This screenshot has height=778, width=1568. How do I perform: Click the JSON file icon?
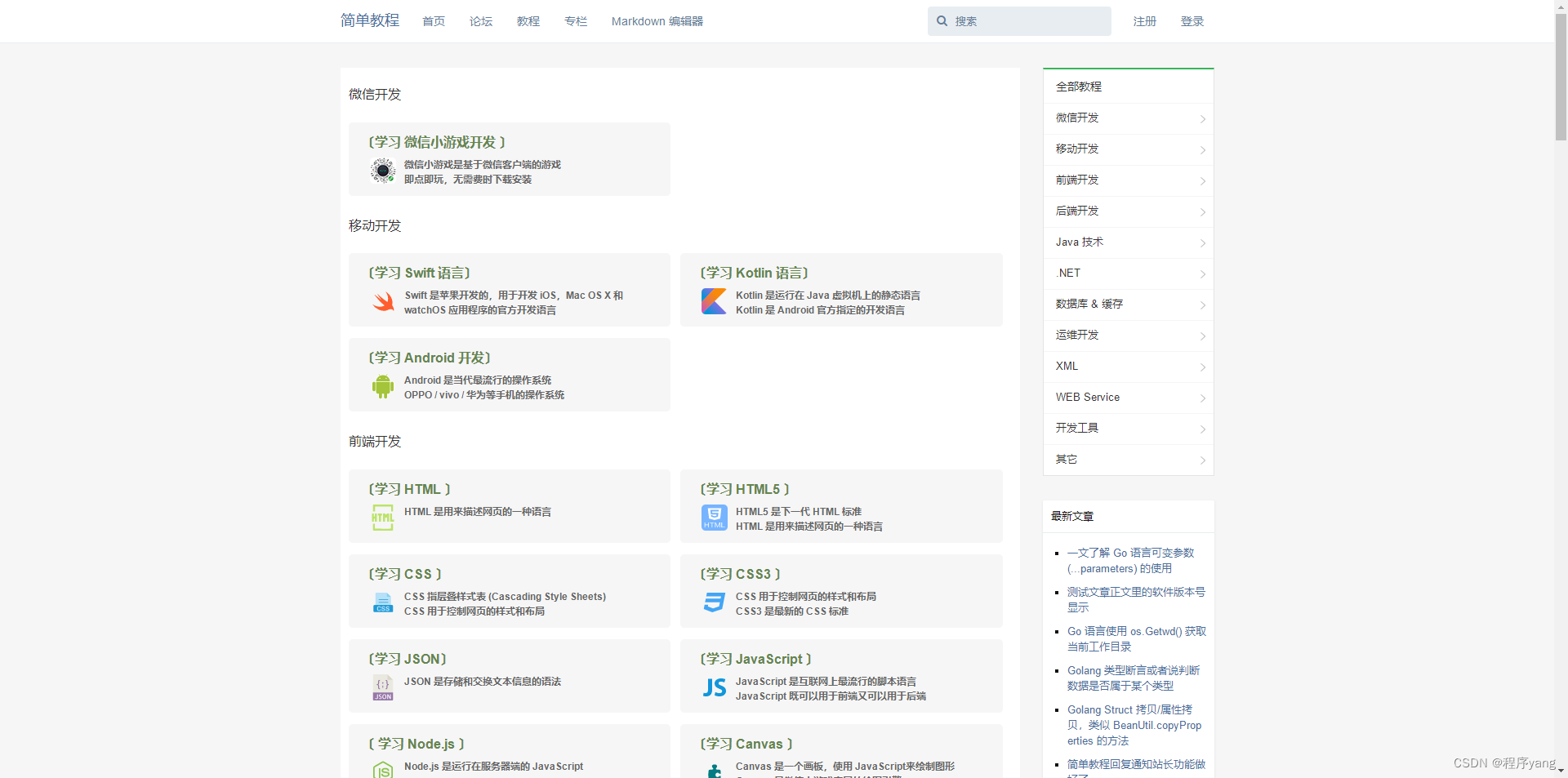[383, 687]
